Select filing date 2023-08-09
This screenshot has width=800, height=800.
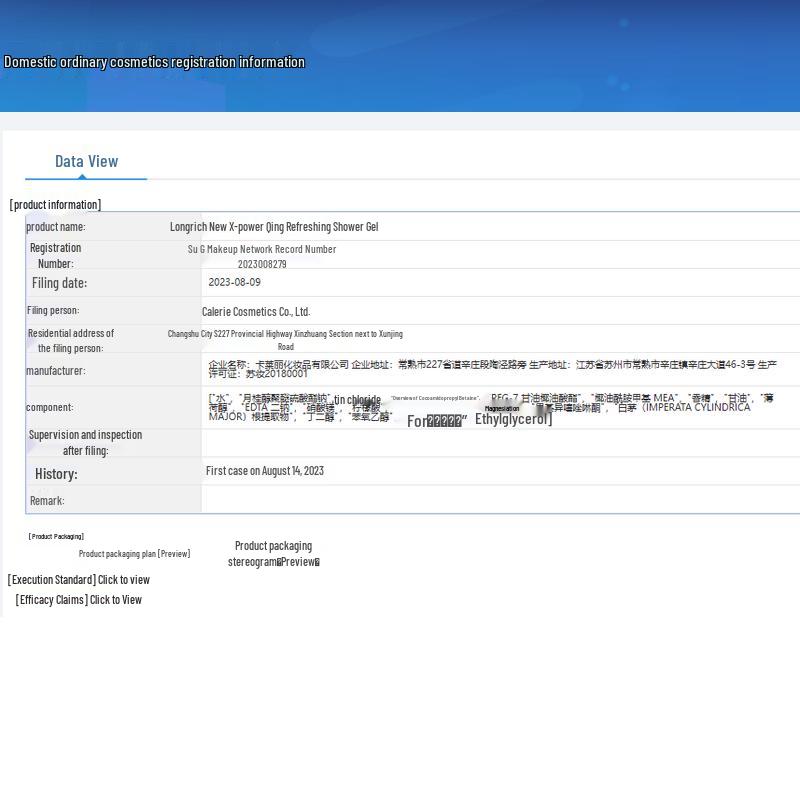234,282
